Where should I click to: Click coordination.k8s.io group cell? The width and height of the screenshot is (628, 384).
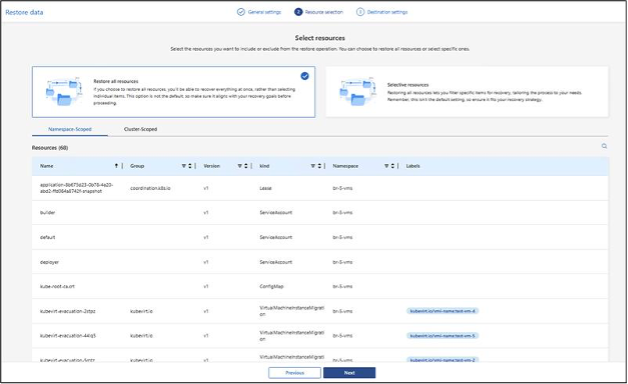pyautogui.click(x=150, y=188)
